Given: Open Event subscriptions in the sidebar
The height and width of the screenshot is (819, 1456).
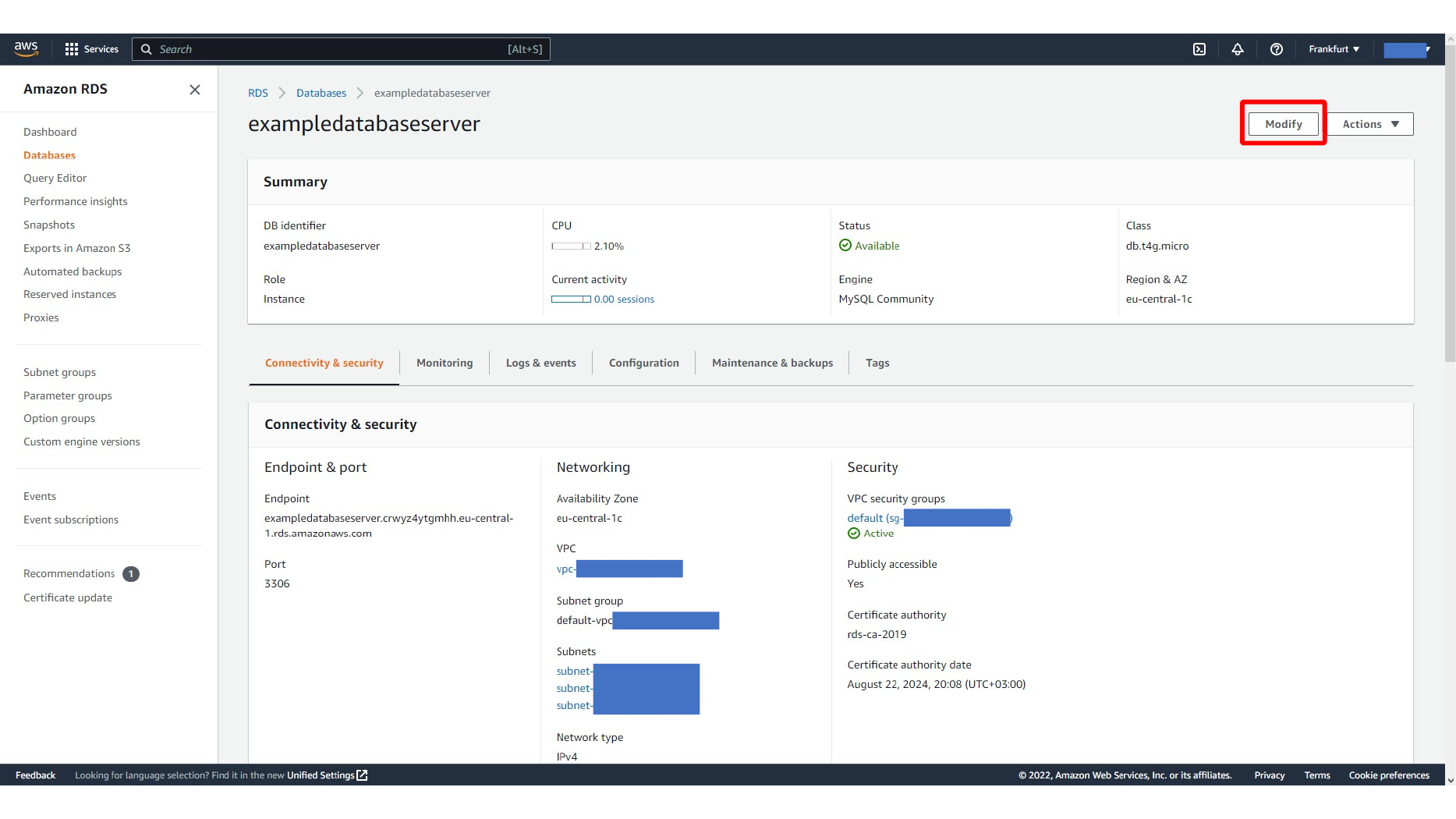Looking at the screenshot, I should pyautogui.click(x=71, y=519).
